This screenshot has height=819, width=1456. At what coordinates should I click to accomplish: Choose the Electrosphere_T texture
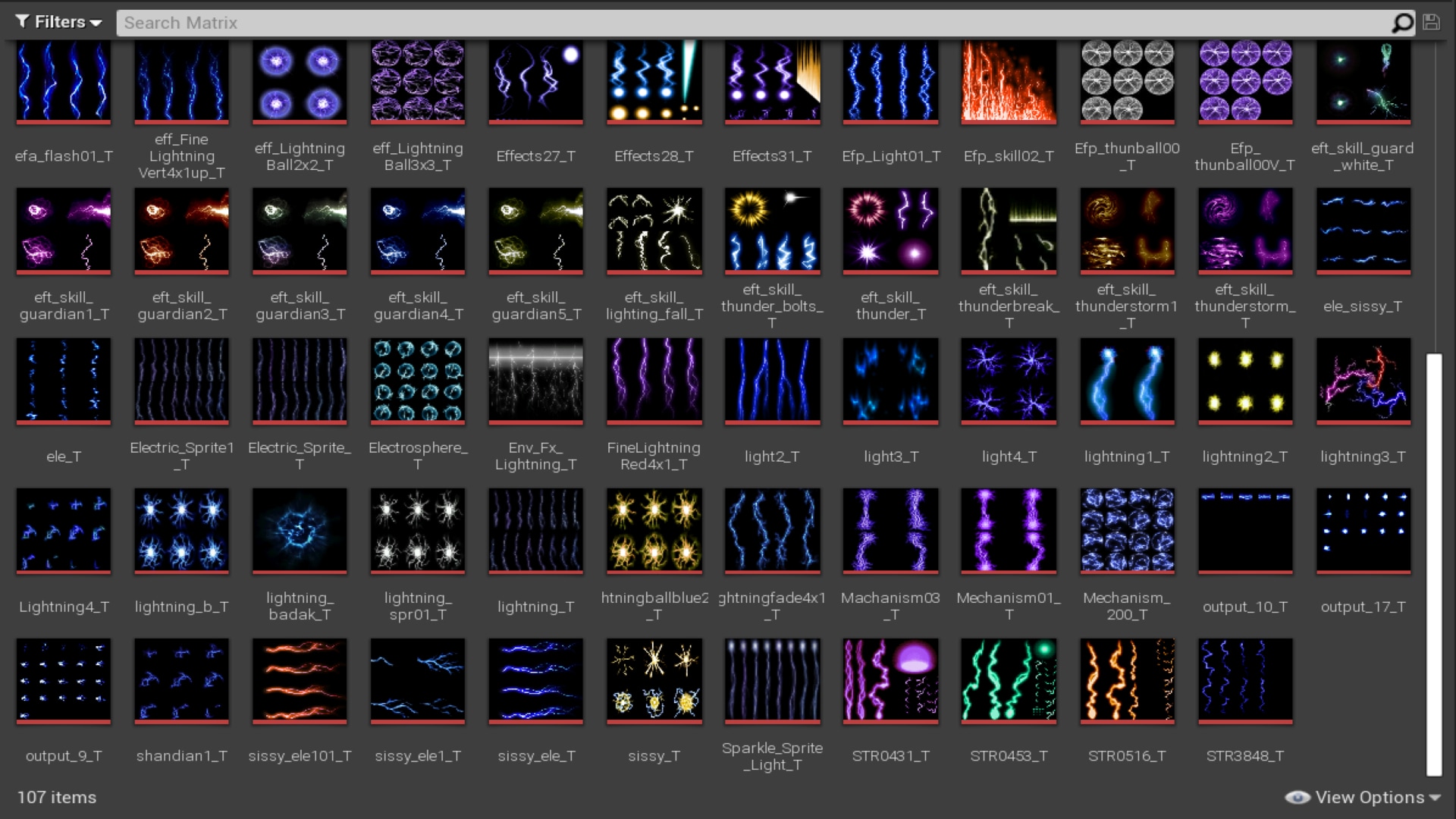(x=417, y=381)
